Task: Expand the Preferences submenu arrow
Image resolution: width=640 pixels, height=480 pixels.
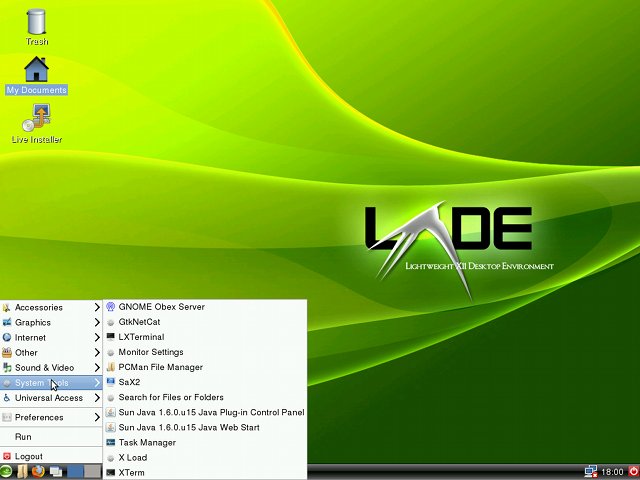Action: click(x=97, y=417)
